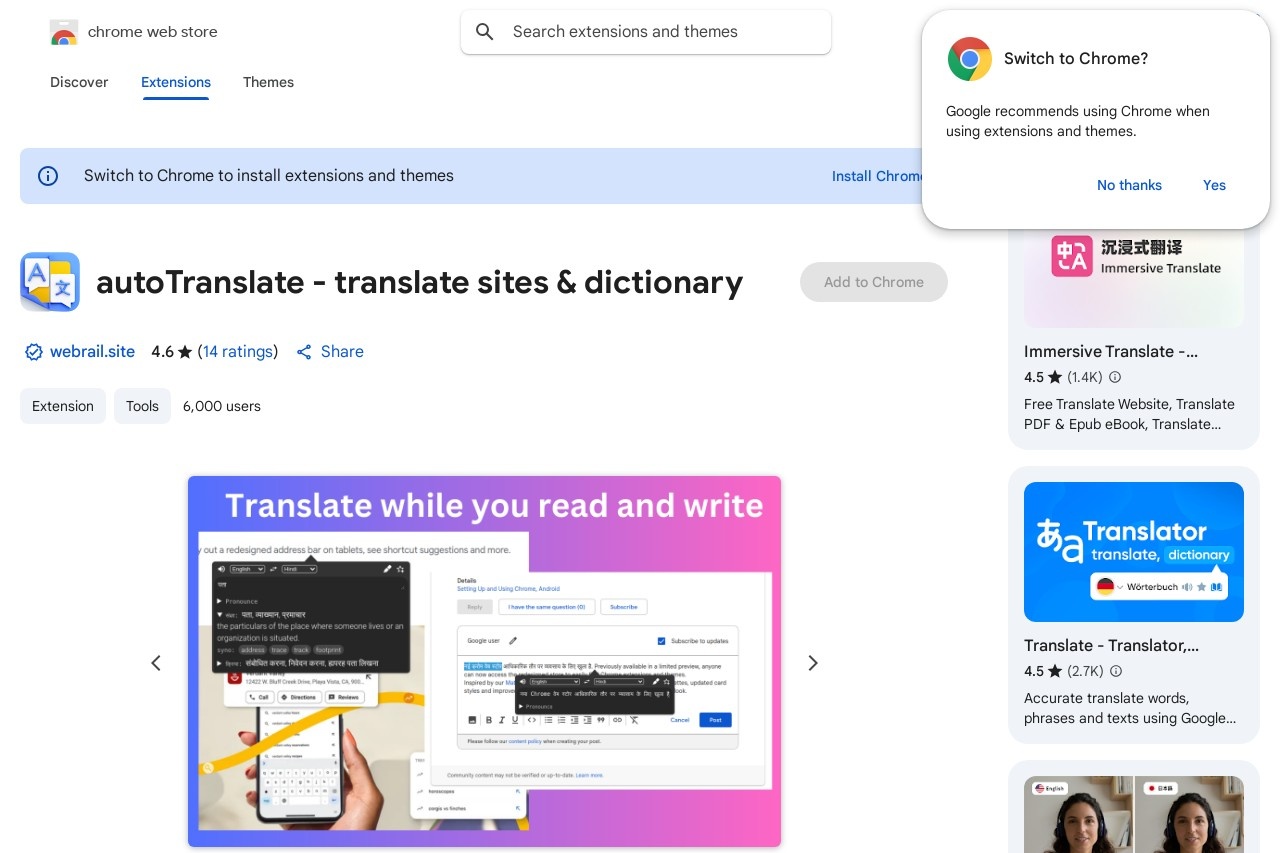Click the 6,000 users text
Image resolution: width=1280 pixels, height=853 pixels.
(222, 406)
